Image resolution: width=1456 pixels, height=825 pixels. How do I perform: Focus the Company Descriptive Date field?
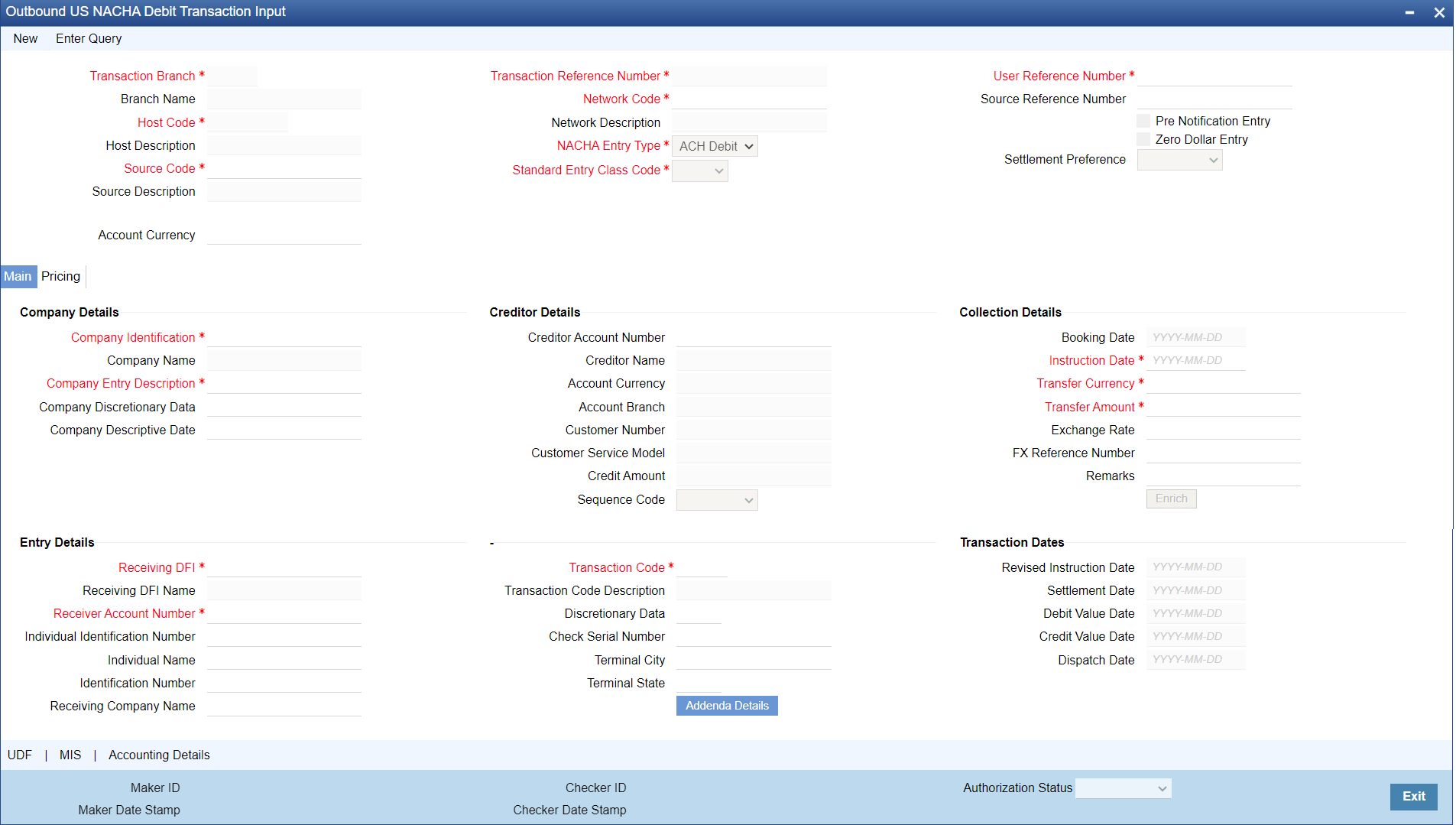(284, 430)
